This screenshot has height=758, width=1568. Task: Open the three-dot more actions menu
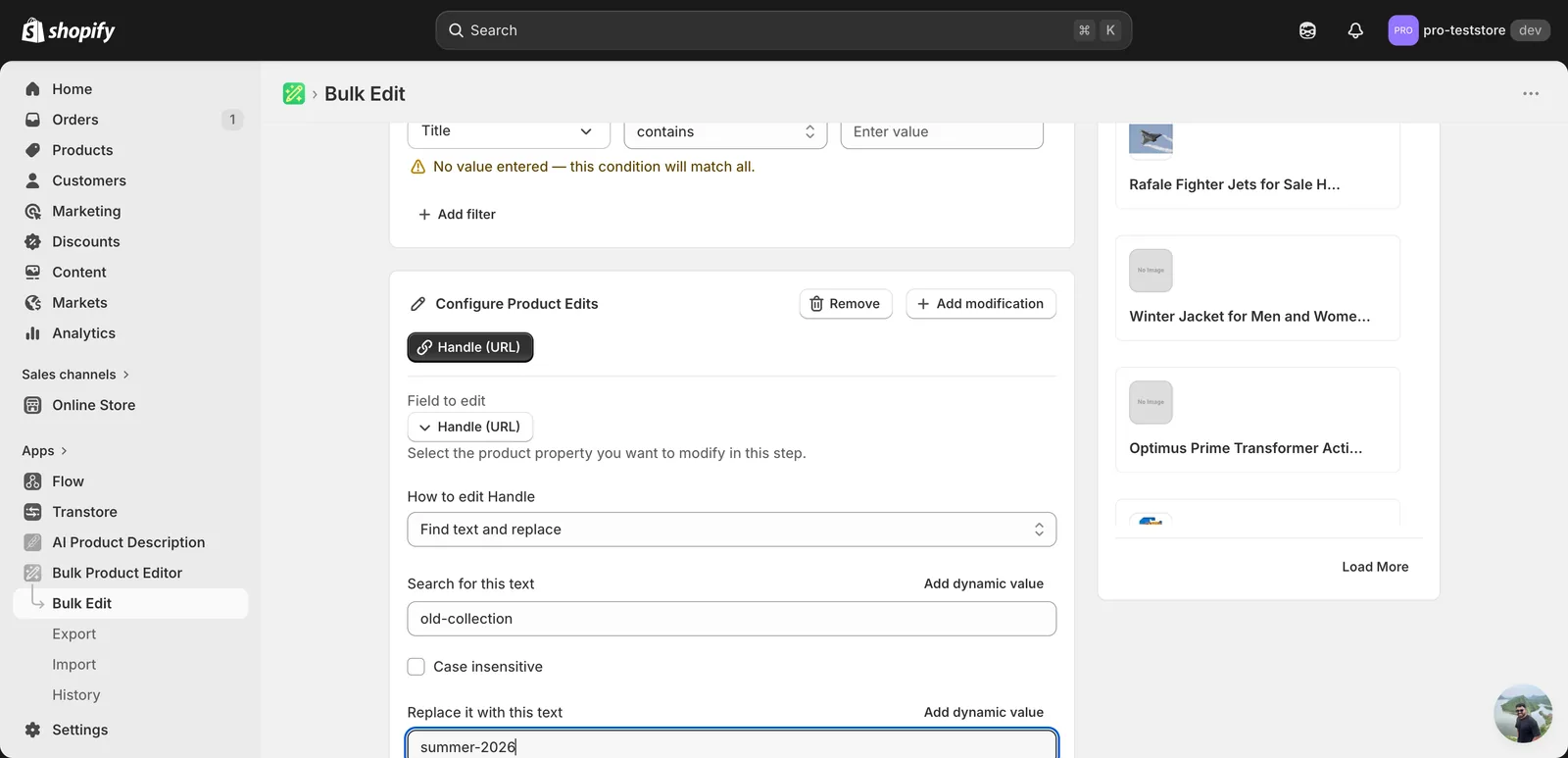(1531, 93)
